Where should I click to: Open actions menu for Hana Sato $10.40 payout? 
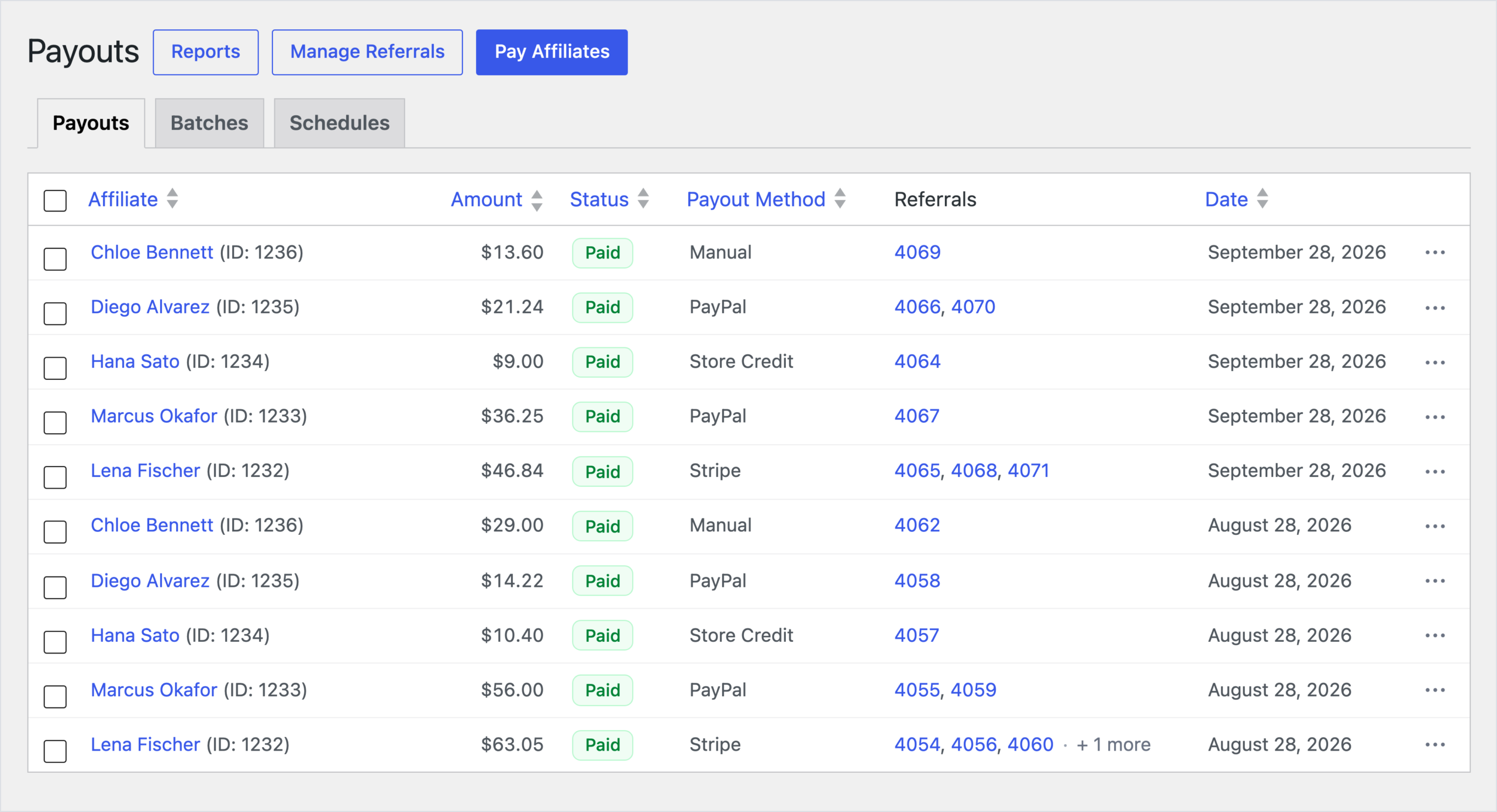(x=1434, y=635)
